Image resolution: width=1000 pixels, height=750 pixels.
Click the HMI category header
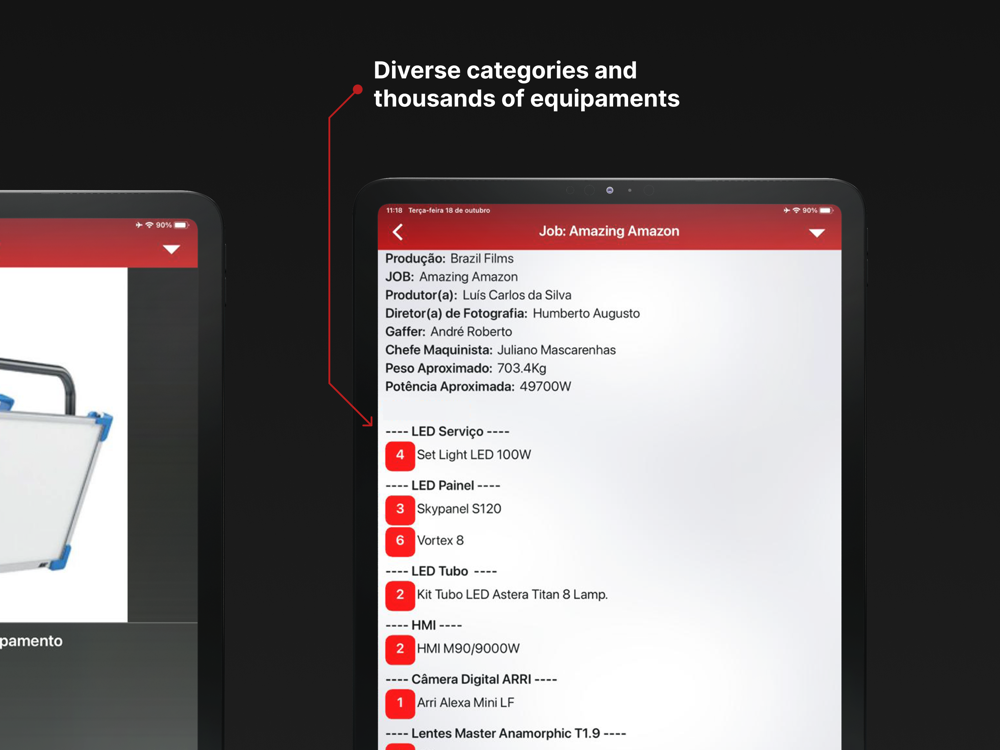[423, 626]
